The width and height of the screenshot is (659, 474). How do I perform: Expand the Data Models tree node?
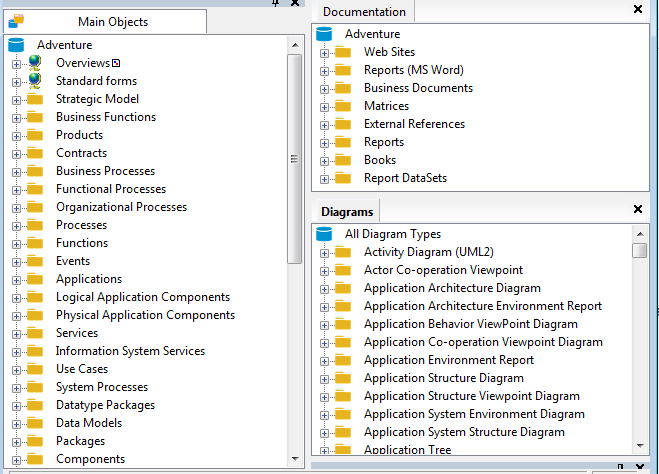(x=16, y=423)
